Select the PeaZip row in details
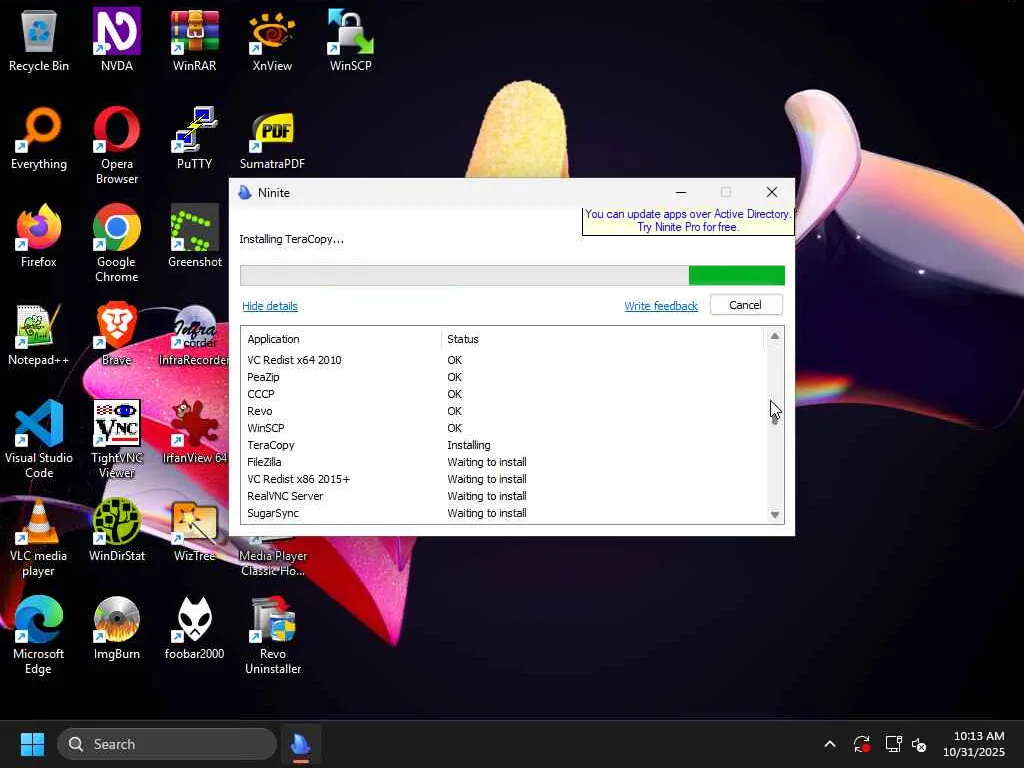This screenshot has width=1024, height=768. pos(503,377)
